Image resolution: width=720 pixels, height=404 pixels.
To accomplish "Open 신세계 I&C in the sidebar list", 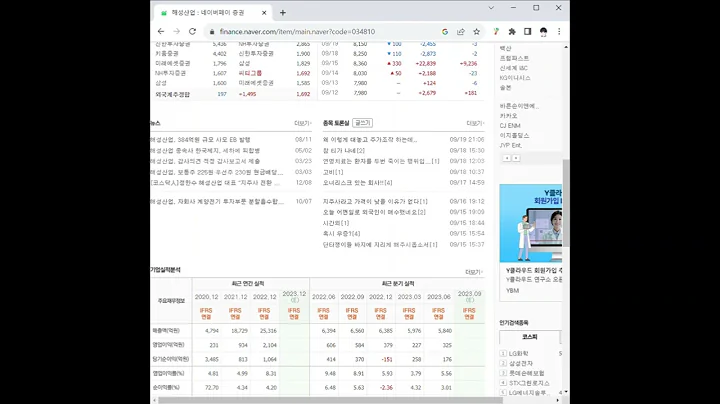I will 513,68.
